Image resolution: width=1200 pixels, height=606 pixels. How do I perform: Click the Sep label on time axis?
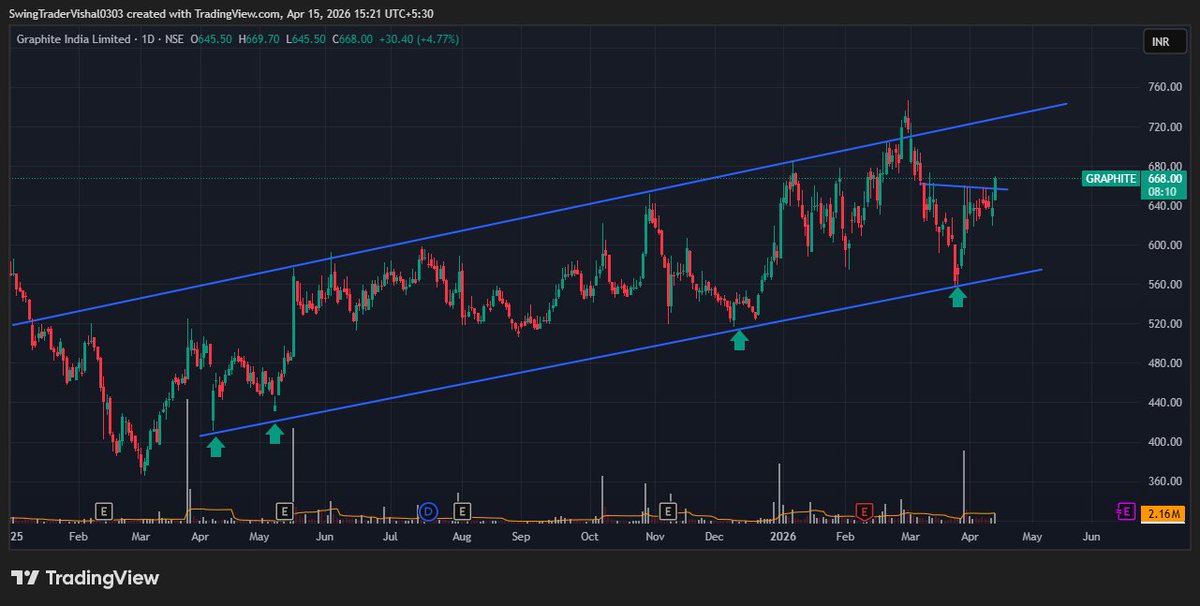point(520,537)
